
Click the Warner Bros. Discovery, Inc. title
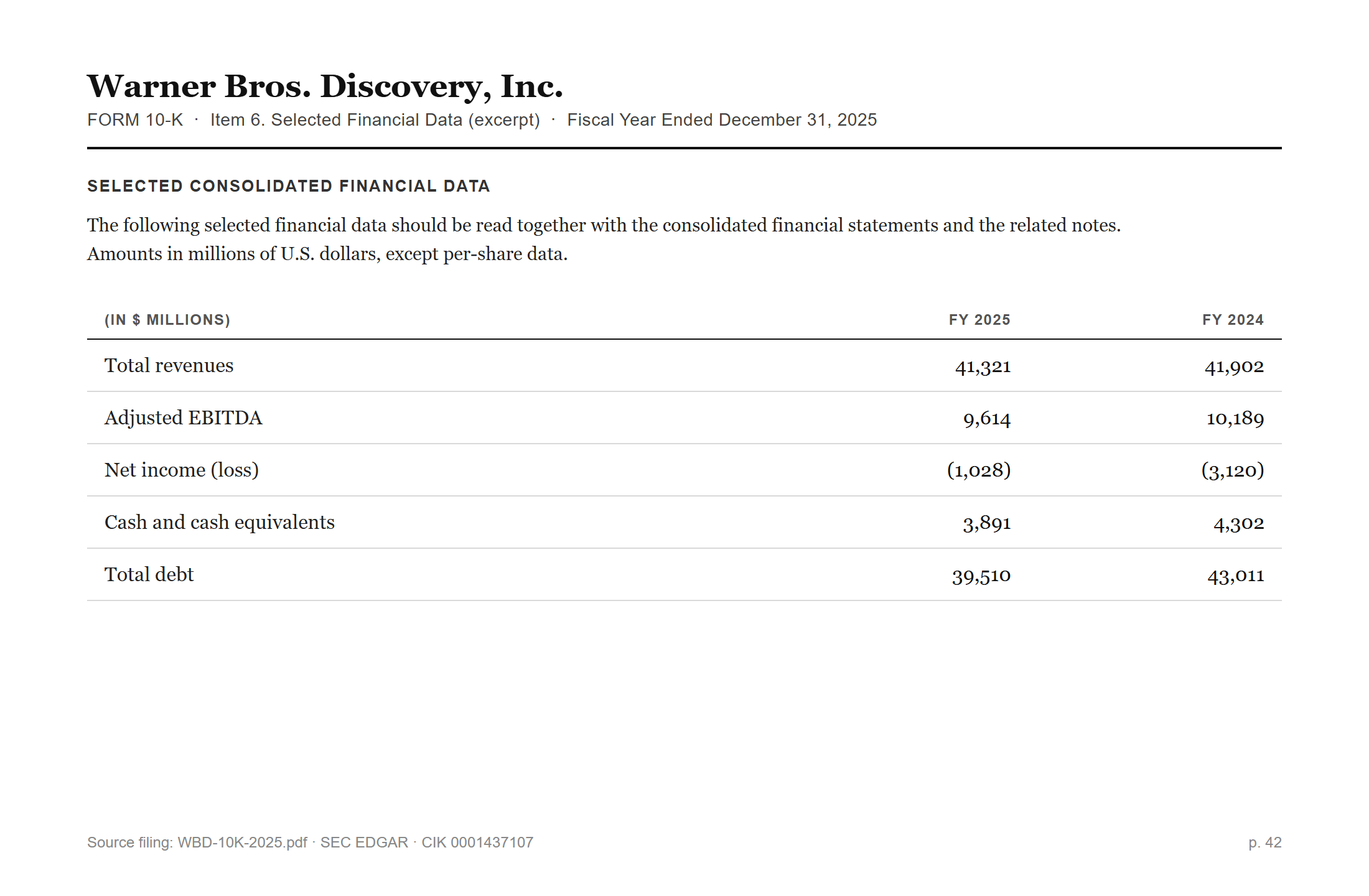tap(325, 86)
